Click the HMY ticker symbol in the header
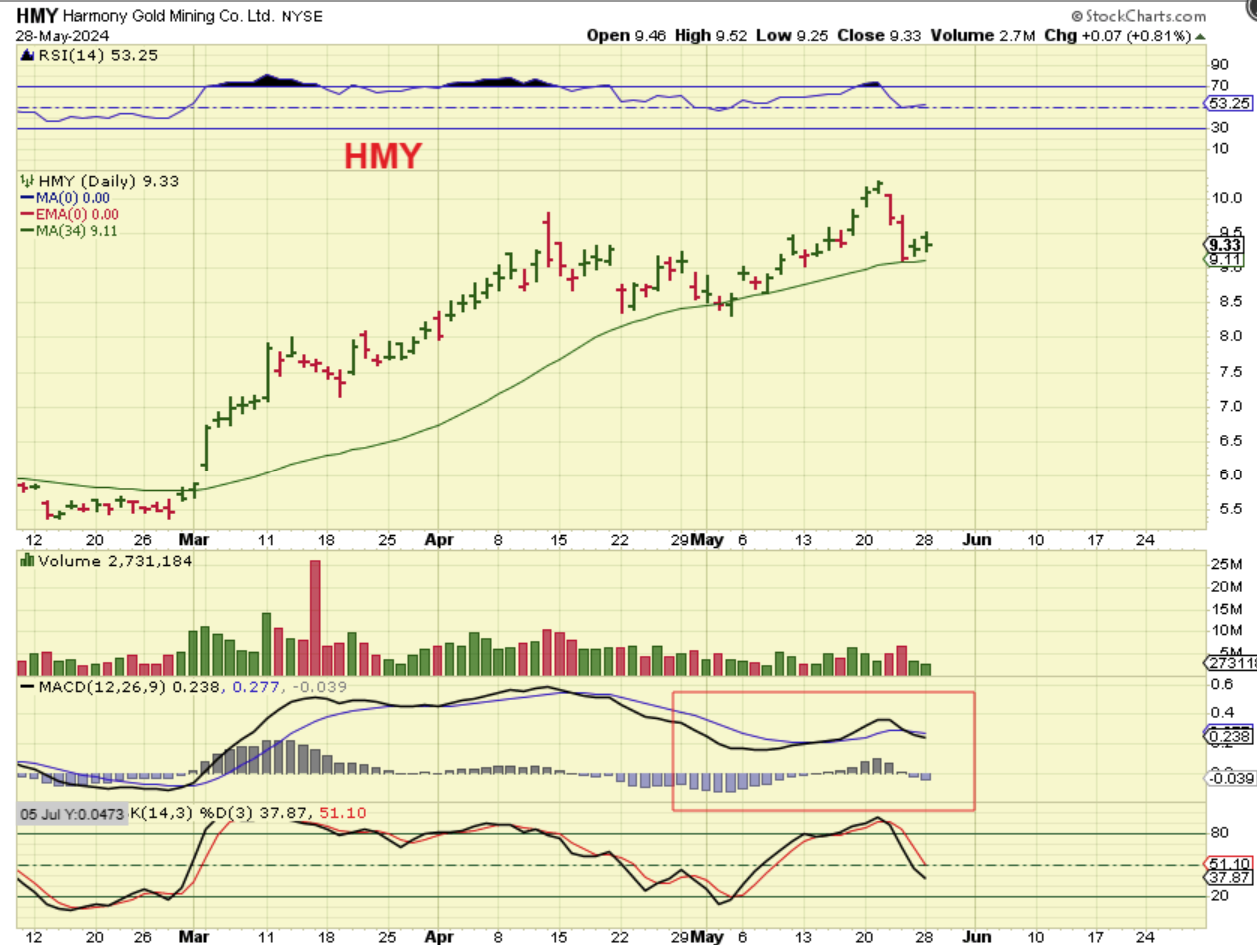The height and width of the screenshot is (945, 1257). point(37,16)
